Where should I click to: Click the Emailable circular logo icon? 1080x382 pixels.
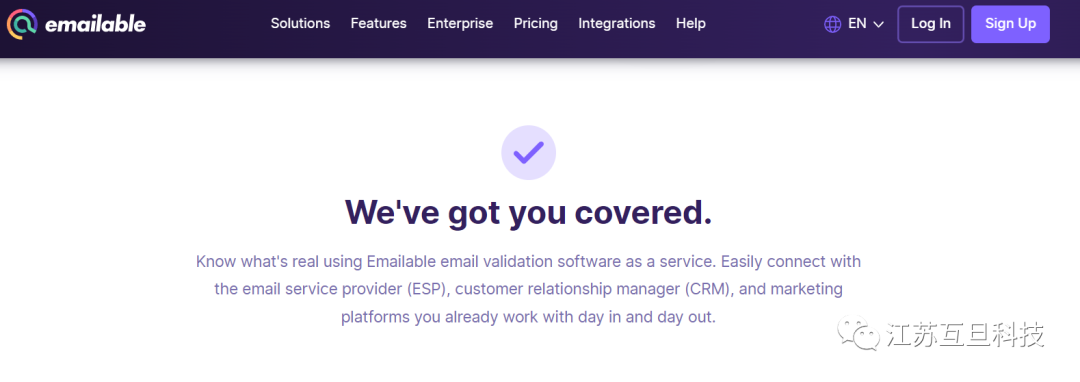[x=21, y=24]
